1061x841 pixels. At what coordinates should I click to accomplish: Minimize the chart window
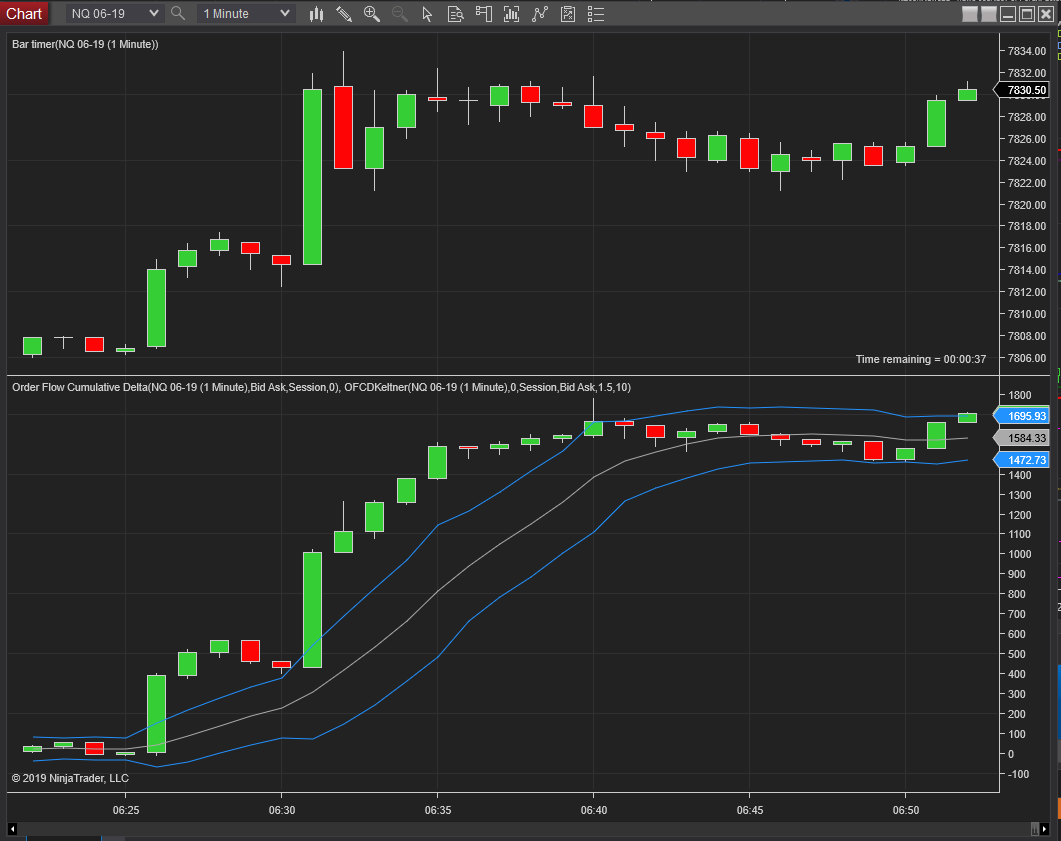[1008, 14]
